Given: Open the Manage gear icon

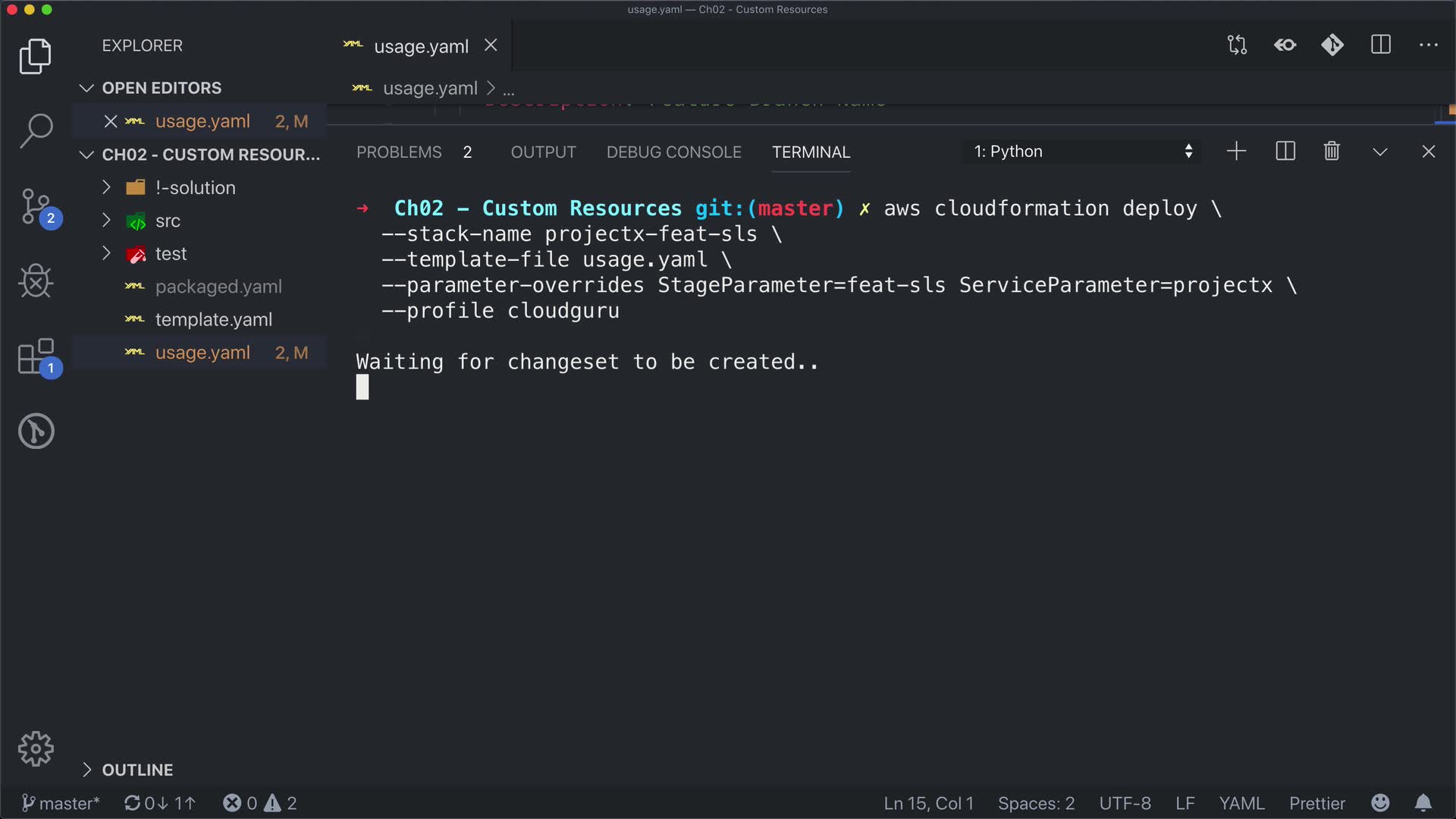Looking at the screenshot, I should (x=36, y=749).
